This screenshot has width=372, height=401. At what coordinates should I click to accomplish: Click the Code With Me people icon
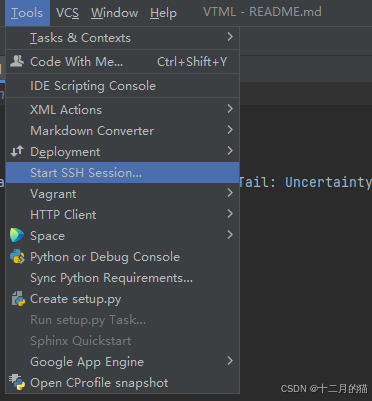(17, 61)
